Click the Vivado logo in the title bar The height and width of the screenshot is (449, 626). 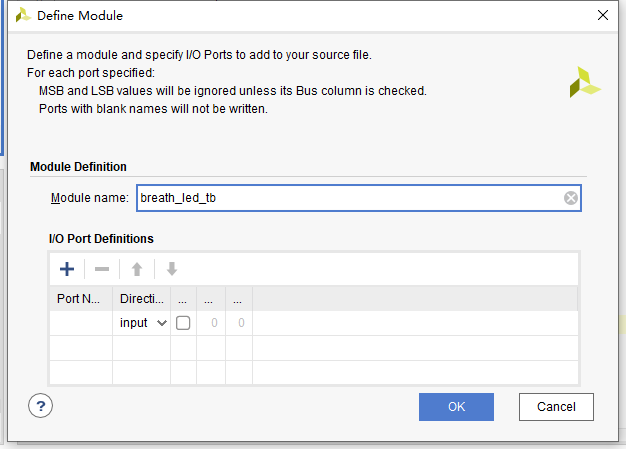pyautogui.click(x=23, y=15)
